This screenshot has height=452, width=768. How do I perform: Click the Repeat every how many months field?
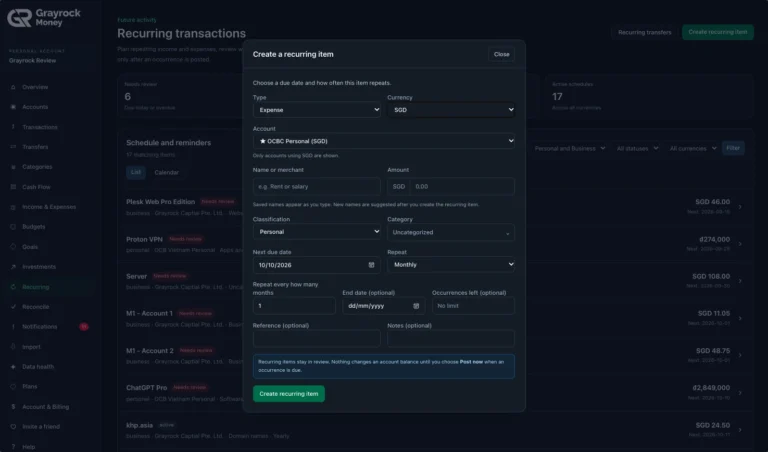[x=294, y=306]
